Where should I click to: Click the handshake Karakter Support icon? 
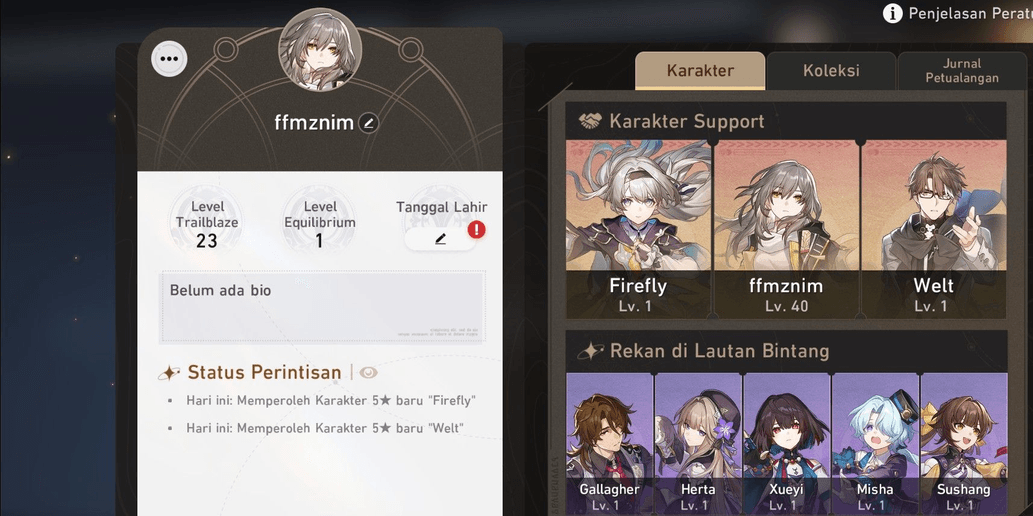pos(590,121)
